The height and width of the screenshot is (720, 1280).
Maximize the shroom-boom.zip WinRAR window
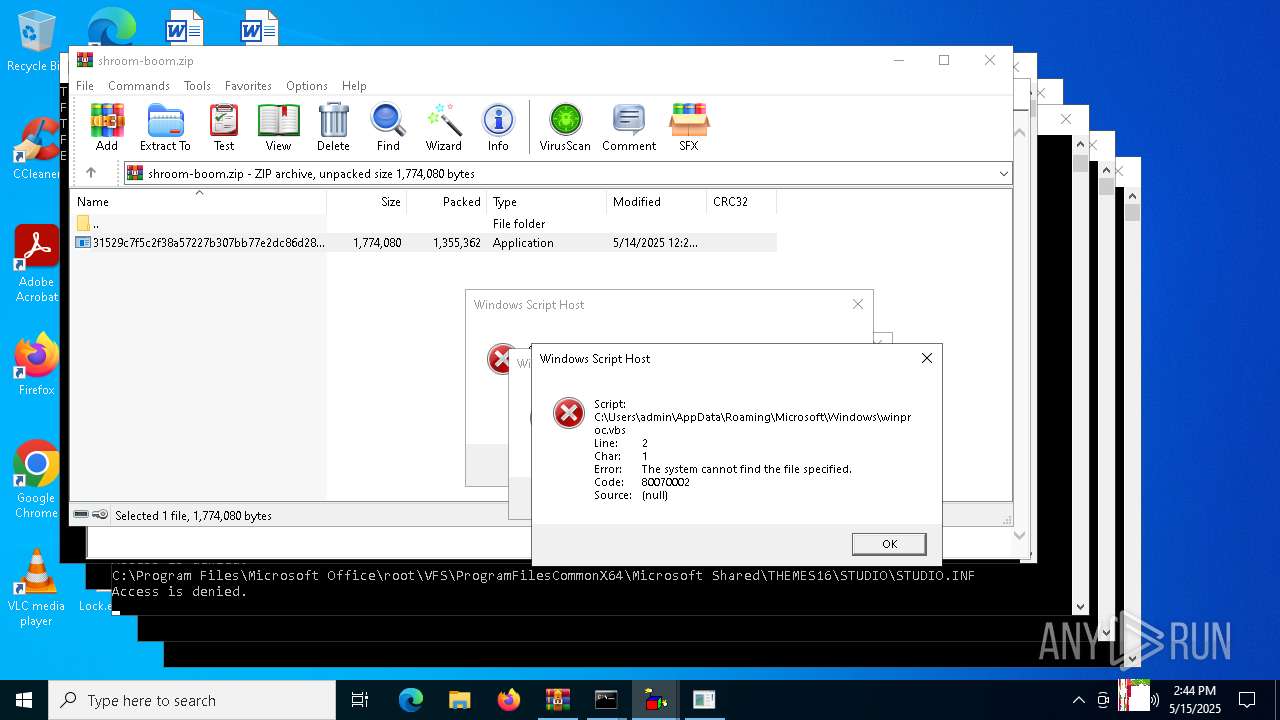[943, 60]
